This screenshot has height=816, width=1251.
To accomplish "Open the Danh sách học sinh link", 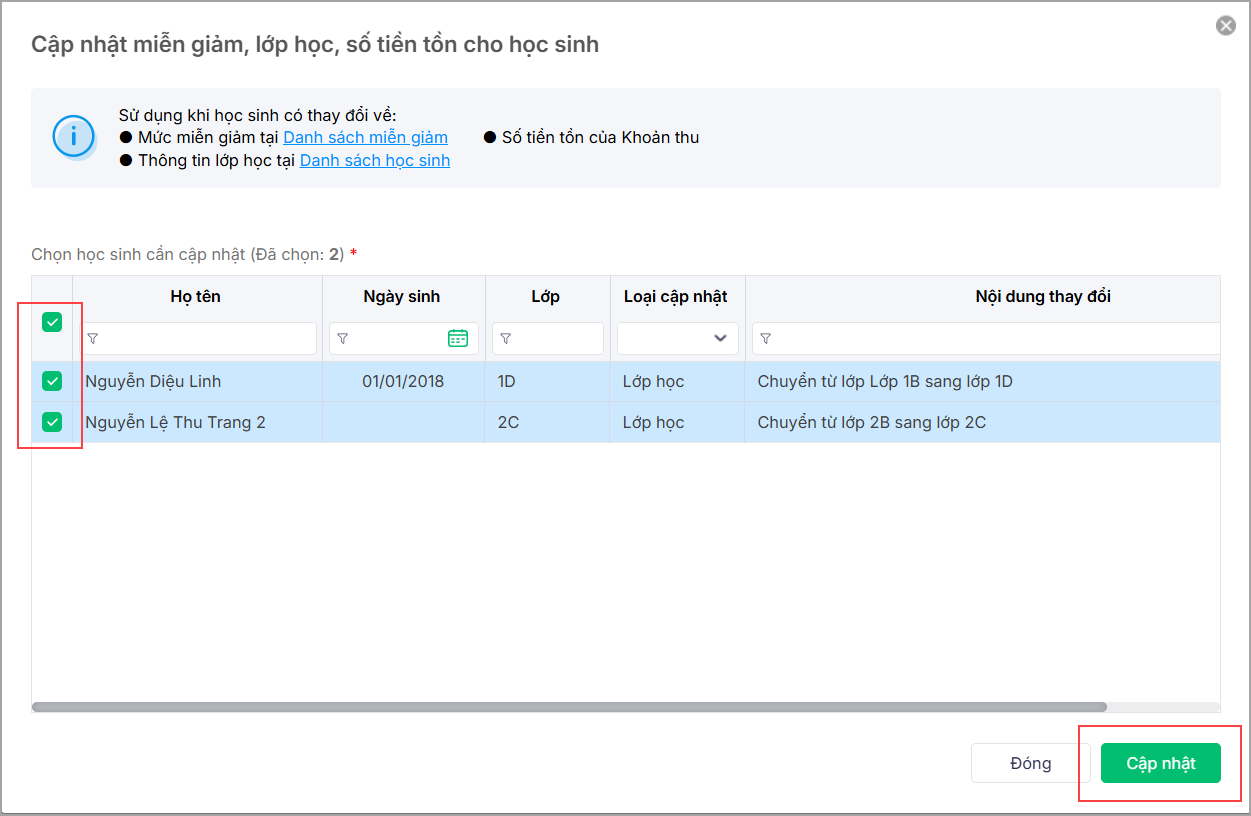I will (375, 160).
